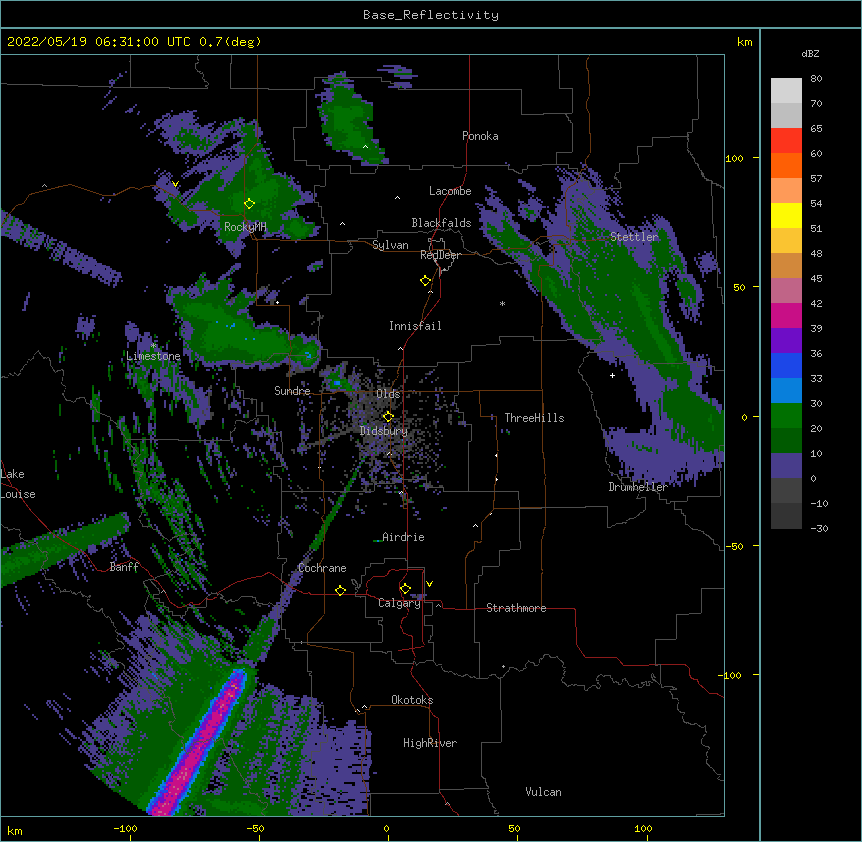Click the yellow radar site marker near Olds
This screenshot has height=842, width=862.
point(388,416)
